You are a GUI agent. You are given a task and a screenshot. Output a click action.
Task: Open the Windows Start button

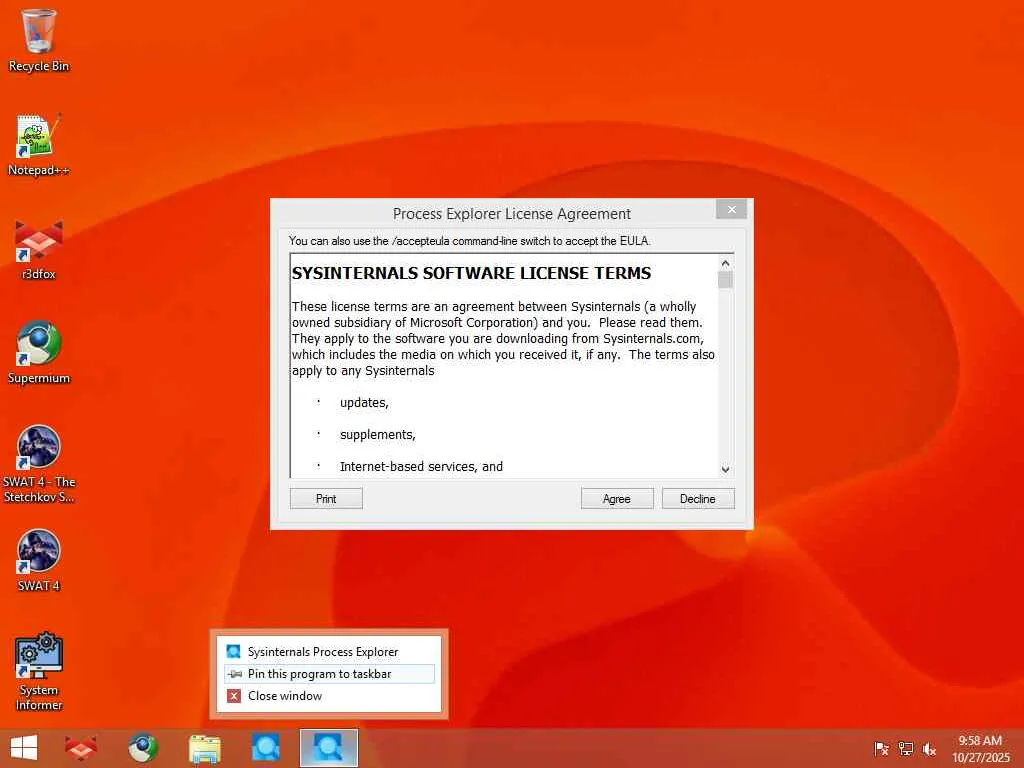click(x=24, y=748)
